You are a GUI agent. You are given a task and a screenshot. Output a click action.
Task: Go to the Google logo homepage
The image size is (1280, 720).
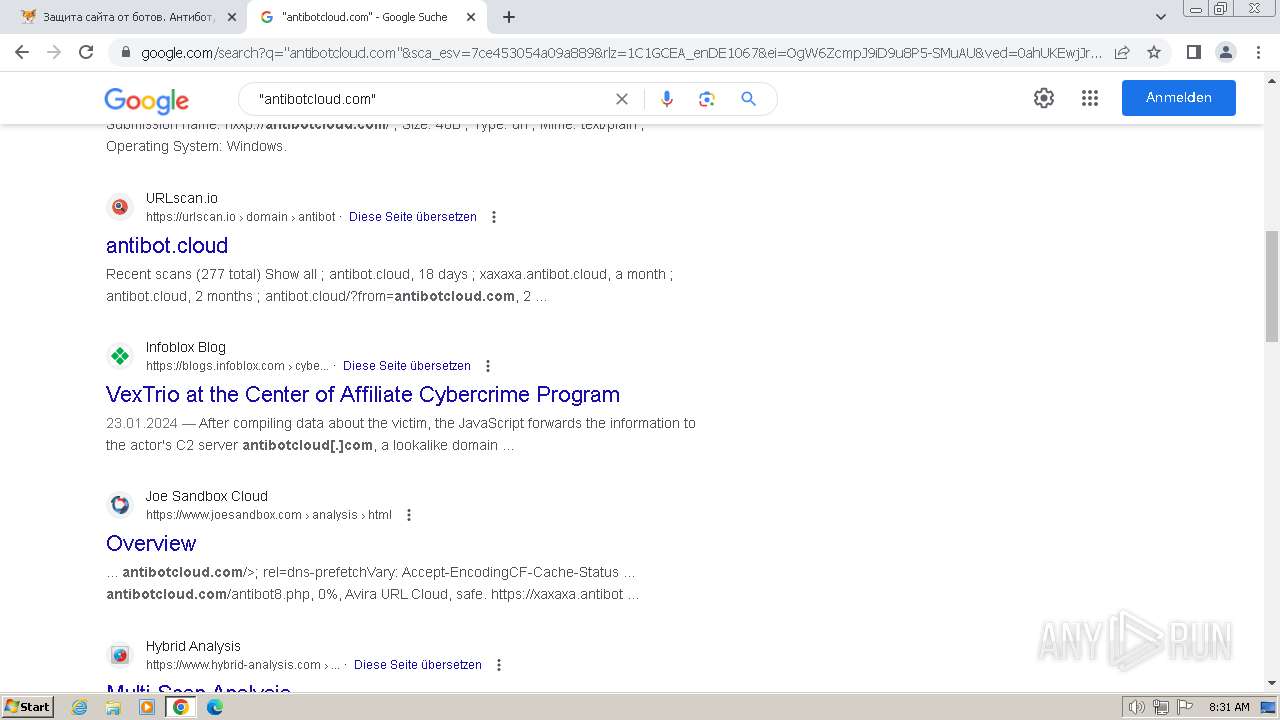point(146,100)
